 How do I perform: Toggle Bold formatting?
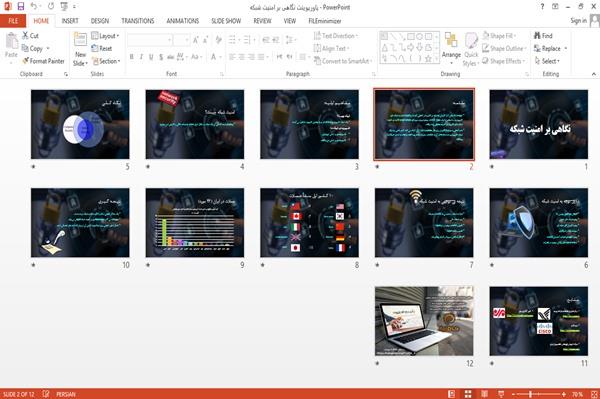(132, 57)
